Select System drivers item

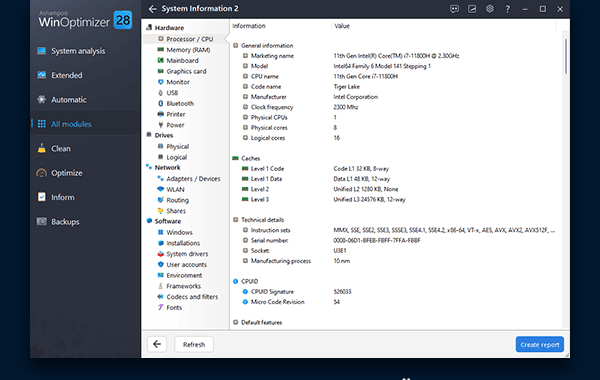pyautogui.click(x=187, y=253)
